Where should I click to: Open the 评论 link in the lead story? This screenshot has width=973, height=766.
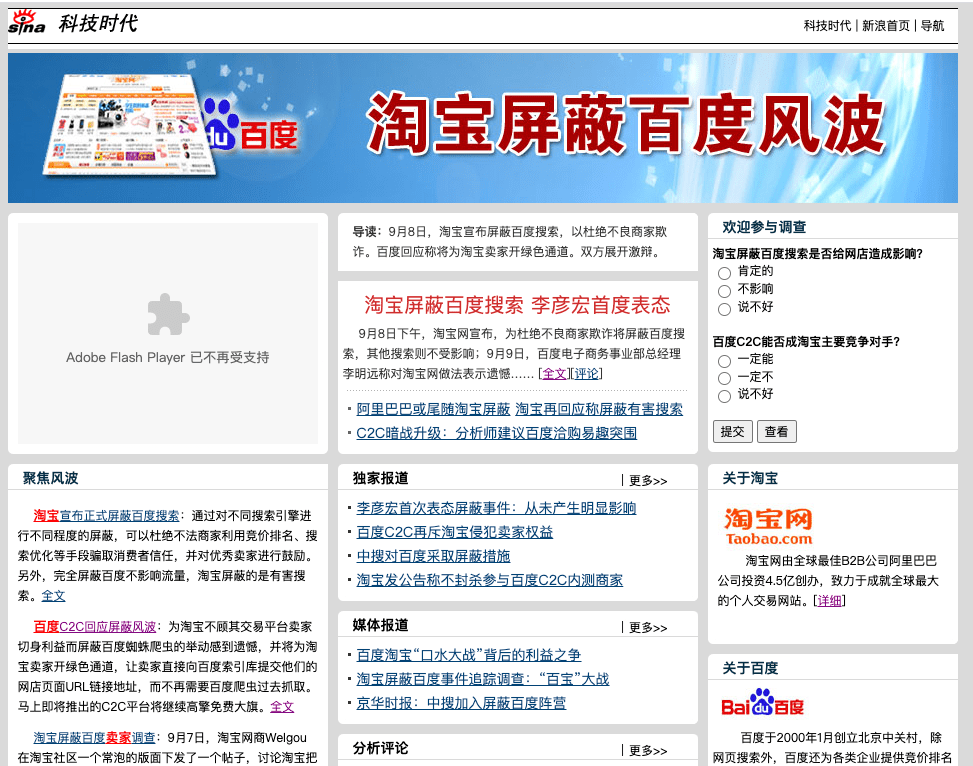coord(586,374)
